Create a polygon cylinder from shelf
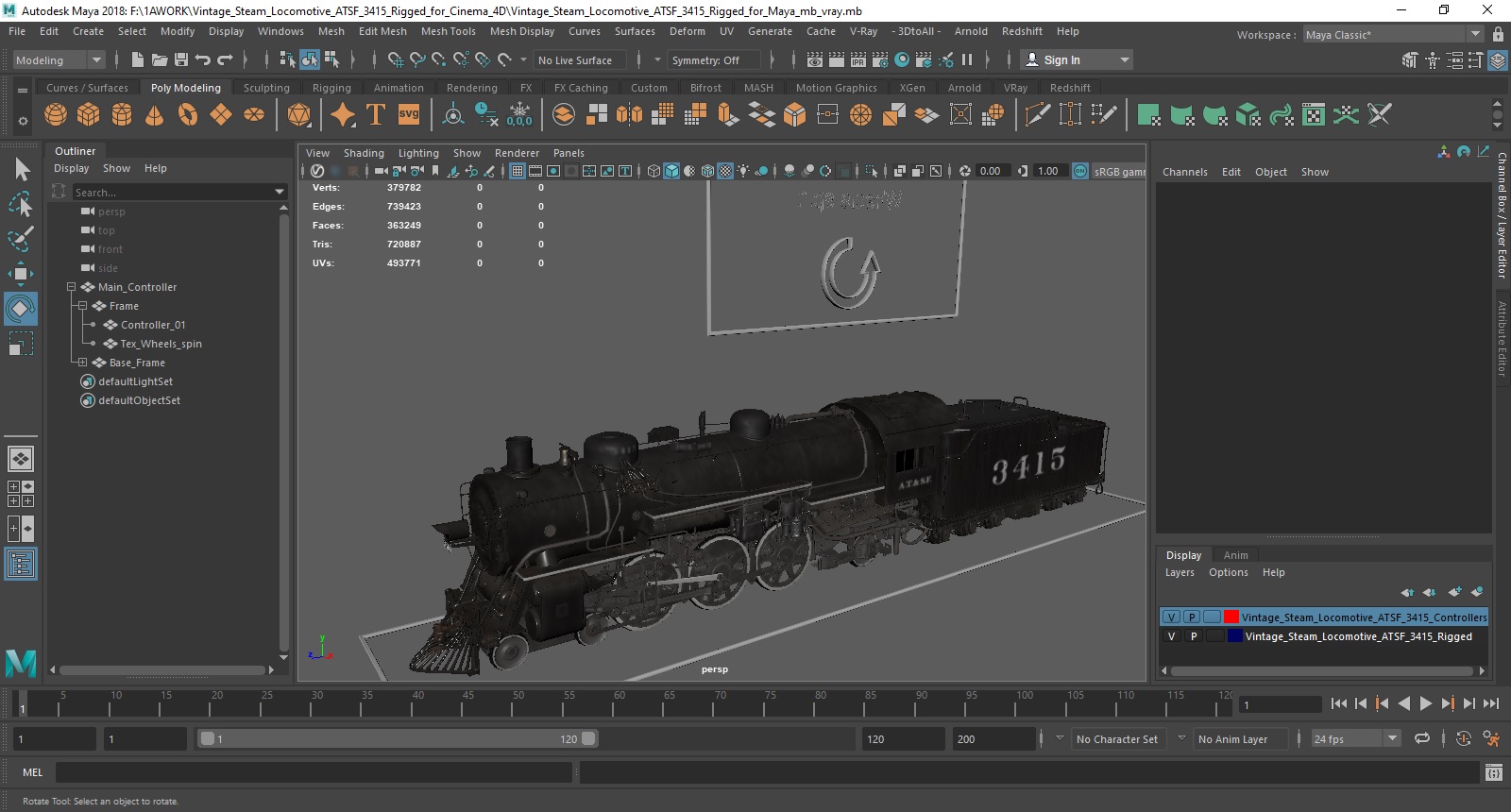This screenshot has width=1511, height=812. [x=122, y=115]
